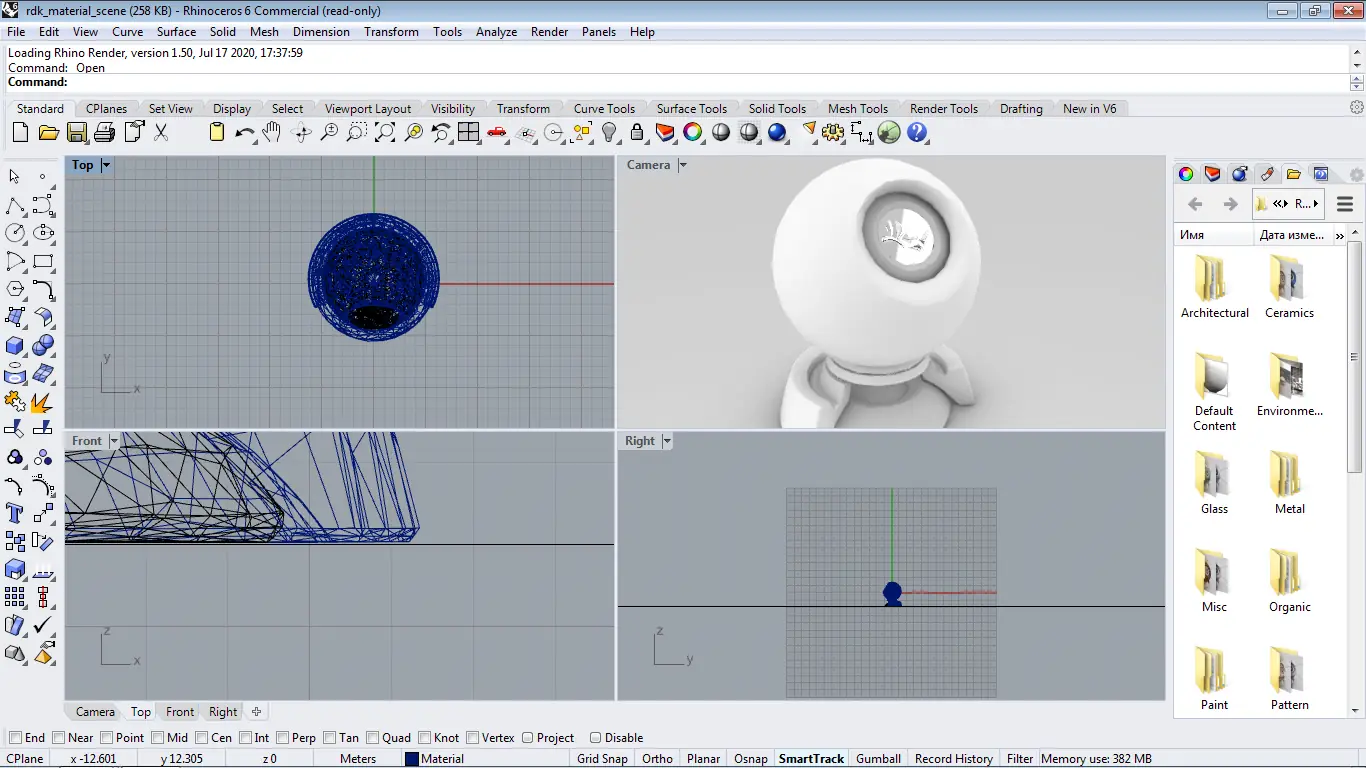Click the light bulb Hide icon
The image size is (1366, 768).
[609, 132]
